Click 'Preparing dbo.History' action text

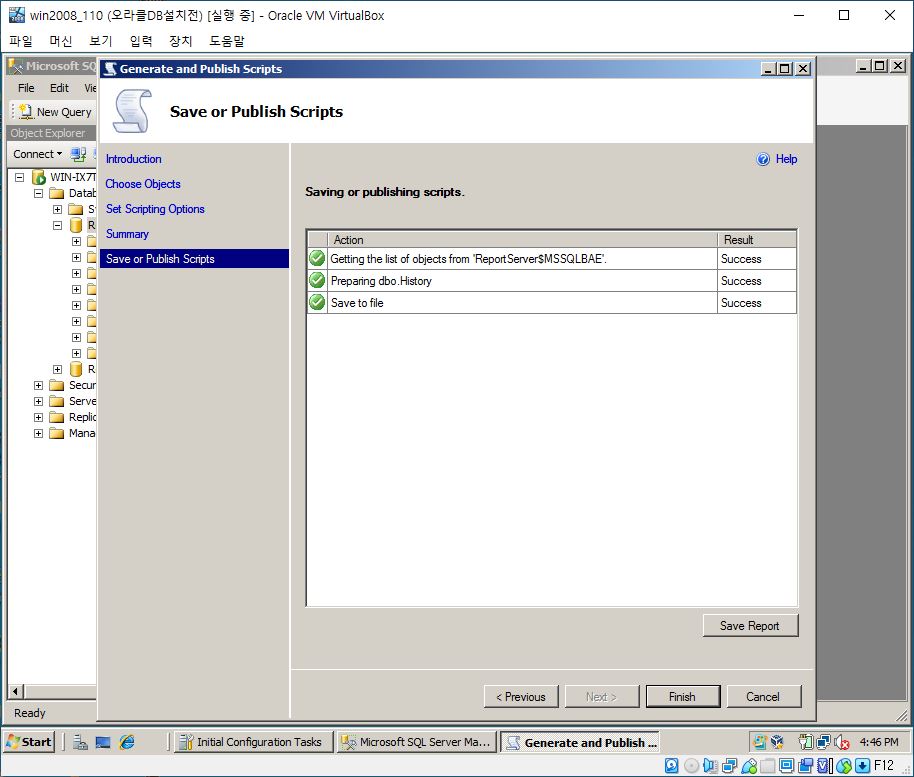381,281
